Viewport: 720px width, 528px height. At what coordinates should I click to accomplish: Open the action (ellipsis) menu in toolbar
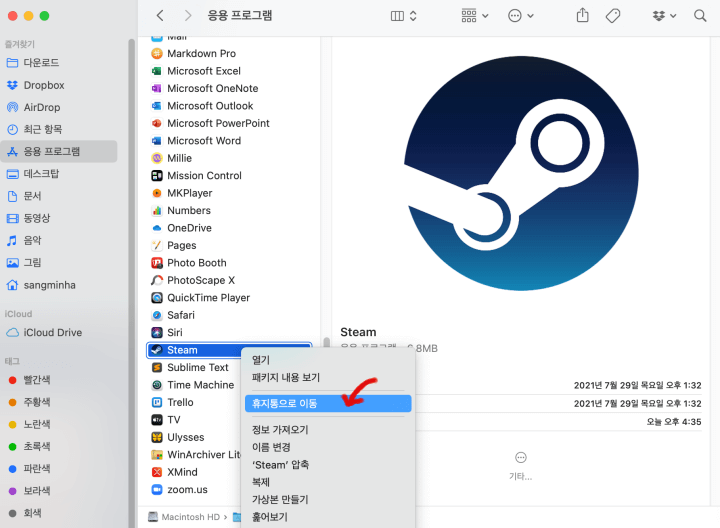(521, 16)
